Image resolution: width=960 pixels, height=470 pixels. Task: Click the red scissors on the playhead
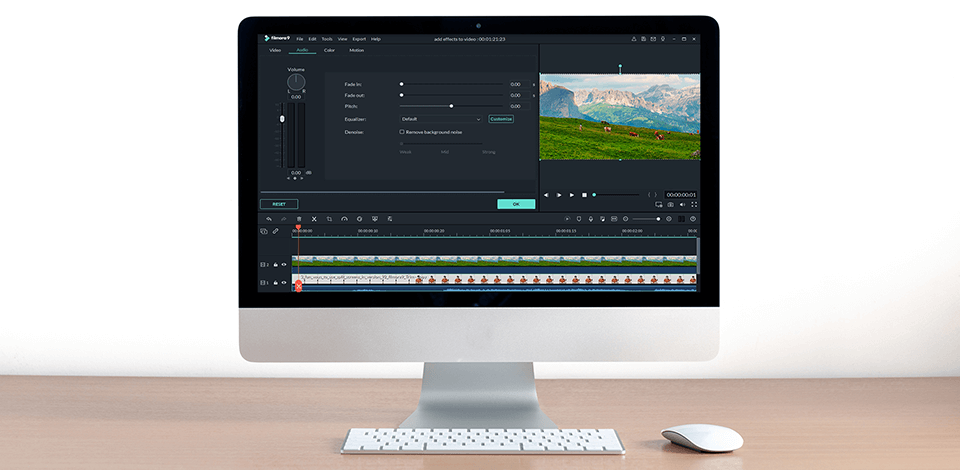(299, 286)
